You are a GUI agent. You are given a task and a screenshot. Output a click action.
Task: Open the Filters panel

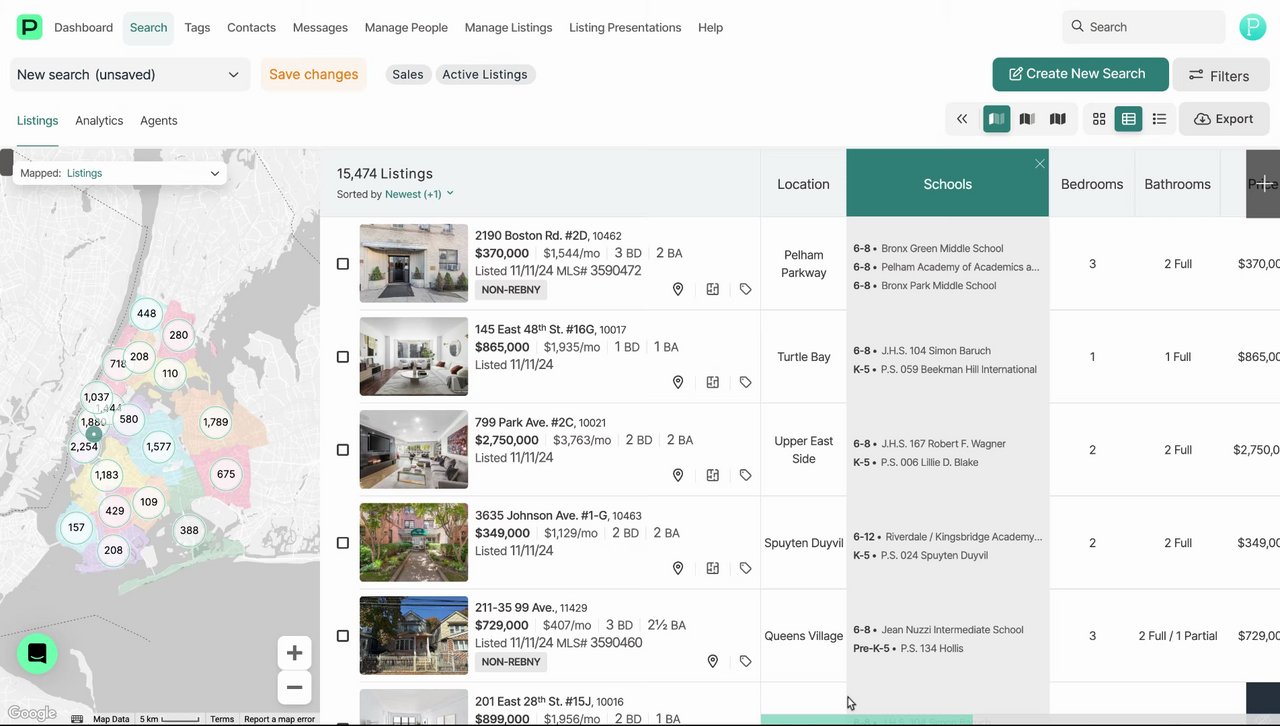pos(1219,75)
